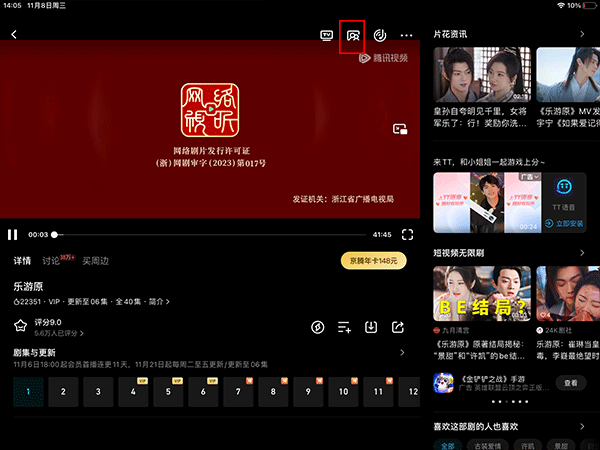Pause the video playback
Image resolution: width=600 pixels, height=450 pixels.
[x=13, y=235]
